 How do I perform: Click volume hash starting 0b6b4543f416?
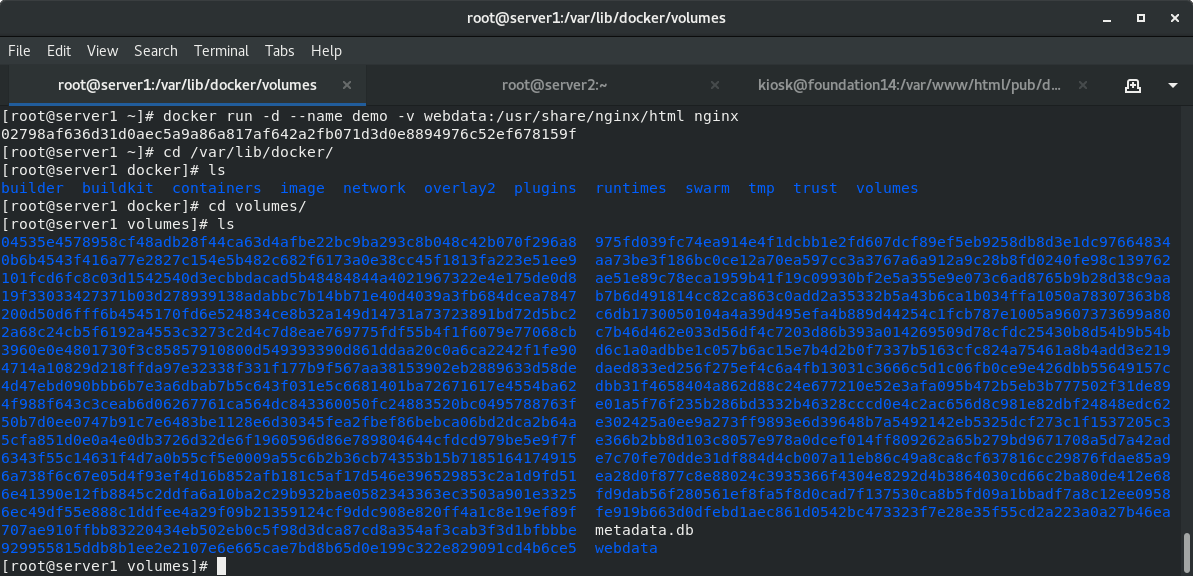pyautogui.click(x=289, y=259)
